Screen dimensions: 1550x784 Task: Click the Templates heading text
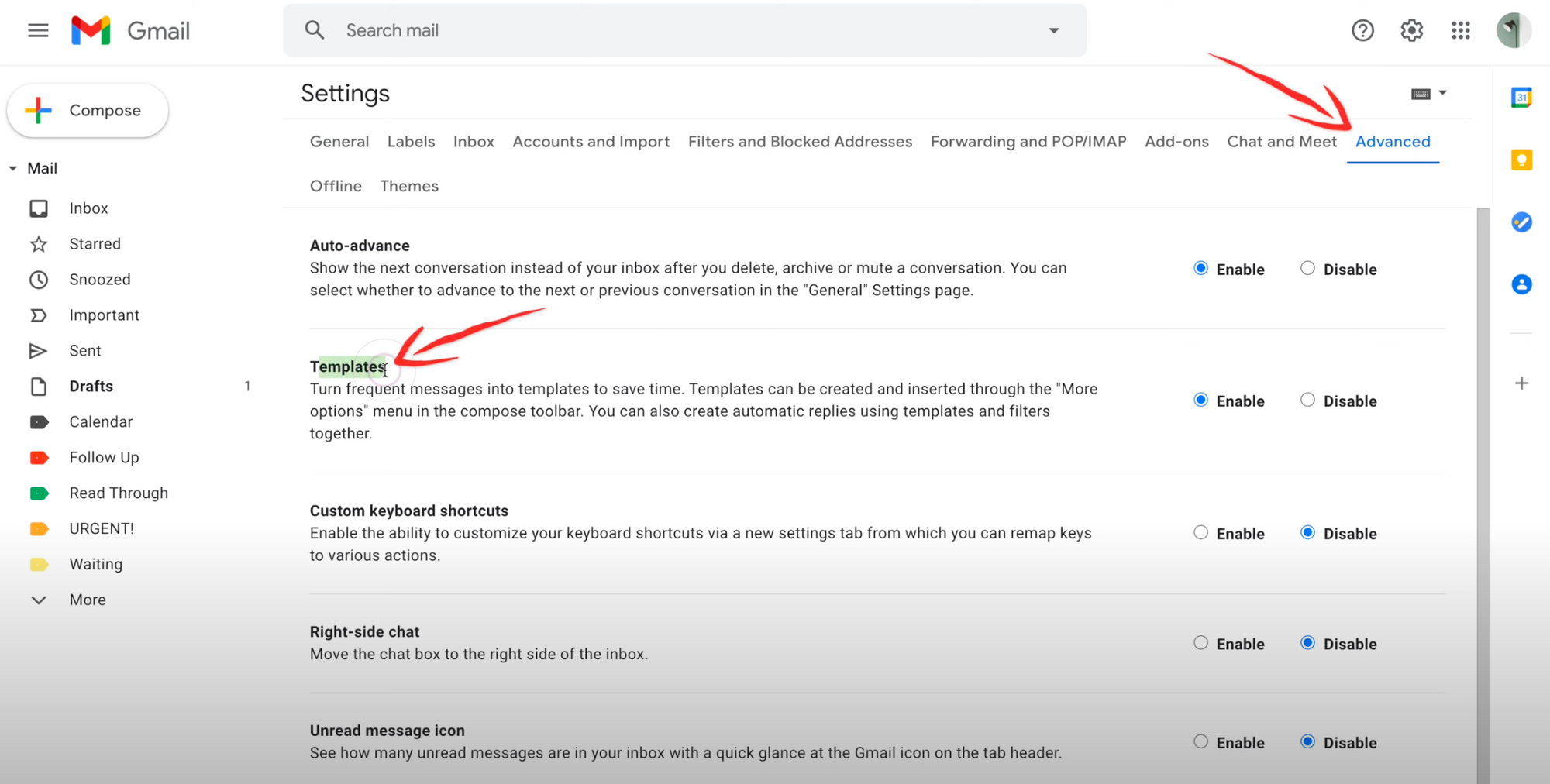pyautogui.click(x=347, y=366)
